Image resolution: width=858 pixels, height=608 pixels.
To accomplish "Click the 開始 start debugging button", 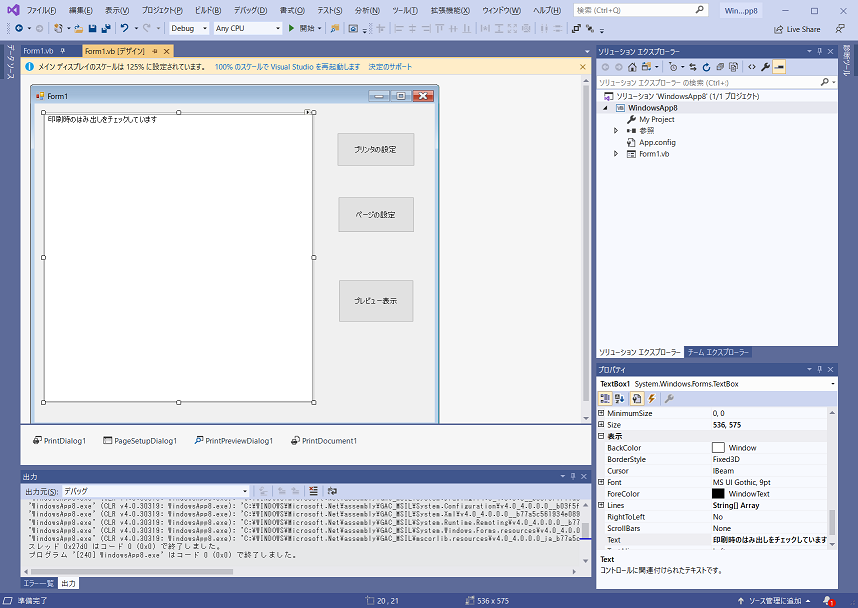I will (303, 28).
